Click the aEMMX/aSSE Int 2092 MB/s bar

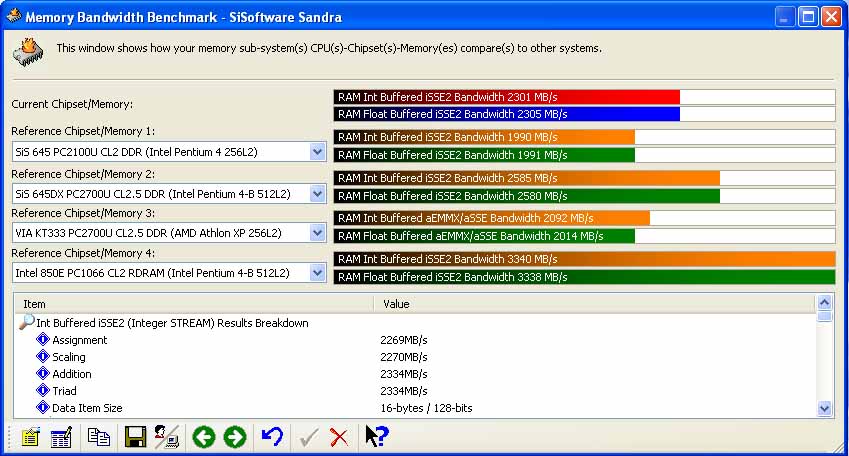492,218
